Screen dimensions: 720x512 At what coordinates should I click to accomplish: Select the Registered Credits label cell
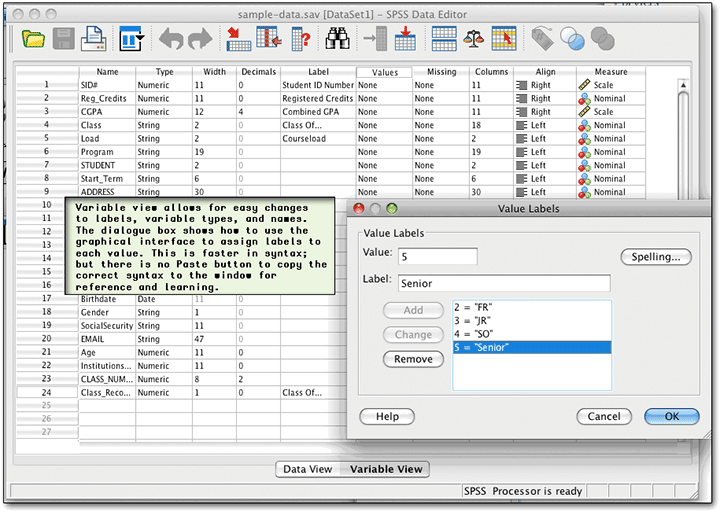tap(318, 98)
